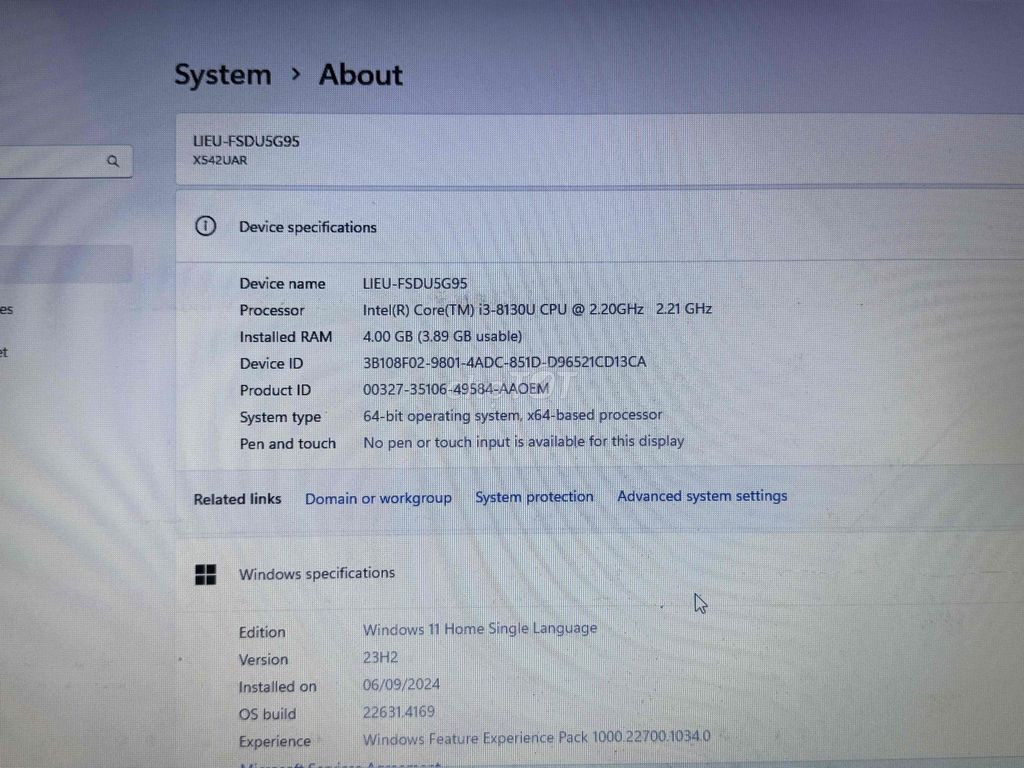Select the Product ID value 00327-35106-49584-AAOEM
This screenshot has height=768, width=1024.
click(x=456, y=389)
